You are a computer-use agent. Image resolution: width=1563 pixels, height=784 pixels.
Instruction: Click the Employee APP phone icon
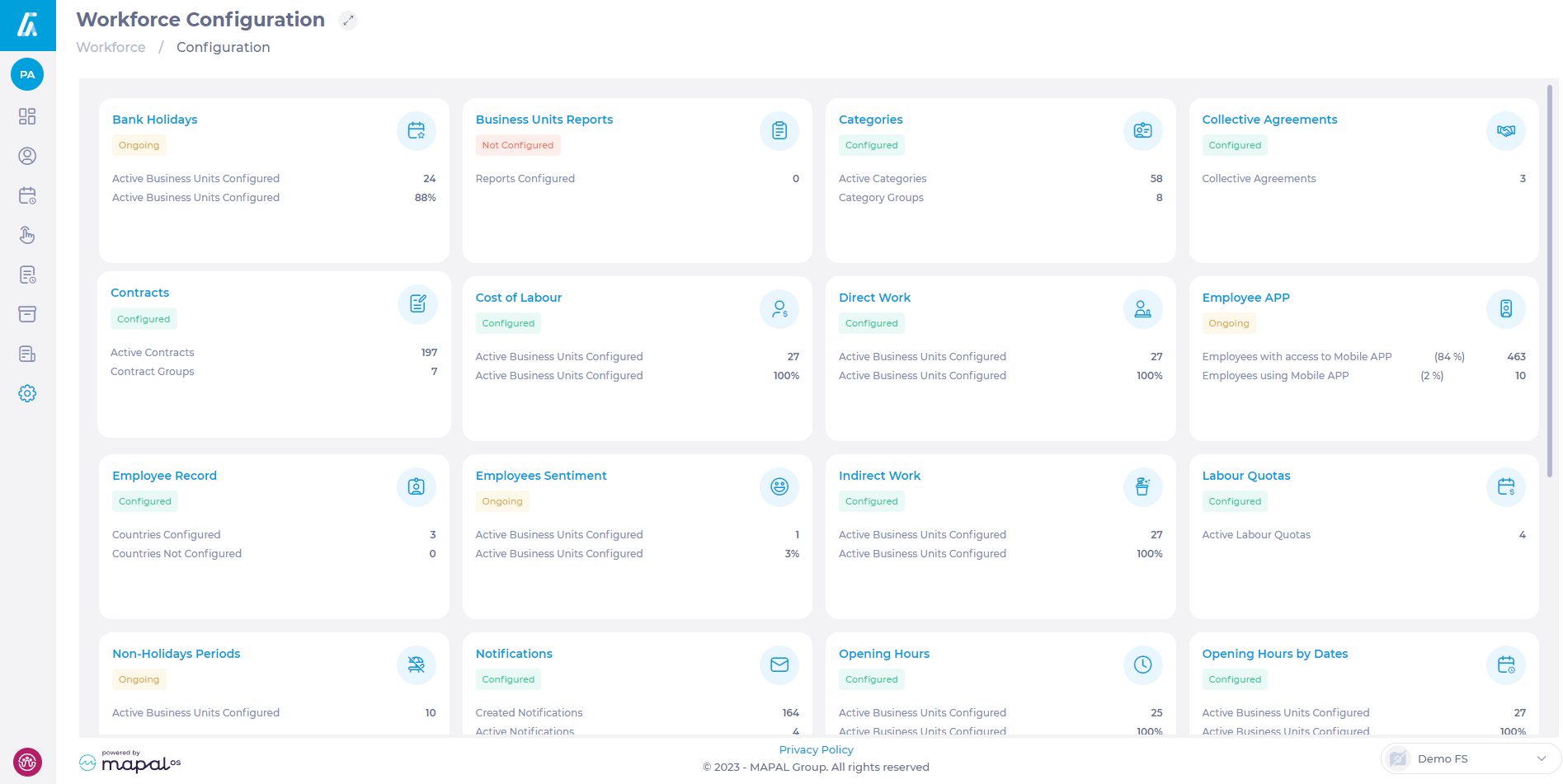(x=1505, y=309)
